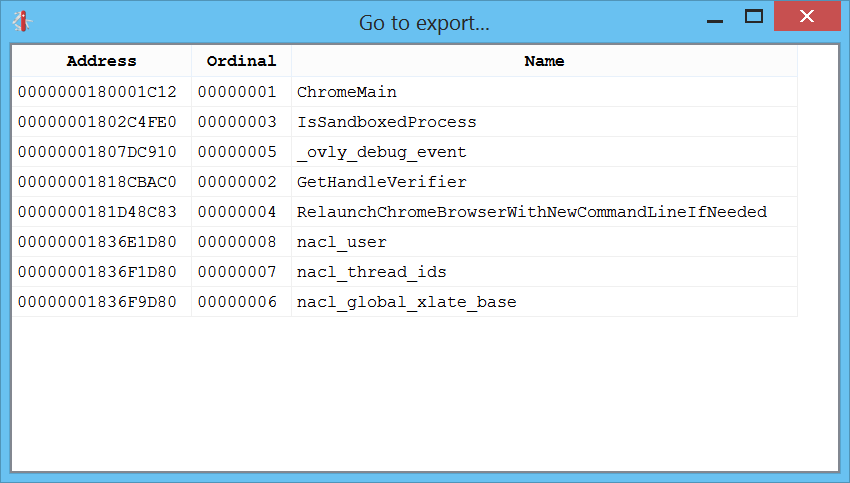Viewport: 850px width, 483px height.
Task: Select the GetHandleVerifier export name
Action: pos(382,182)
